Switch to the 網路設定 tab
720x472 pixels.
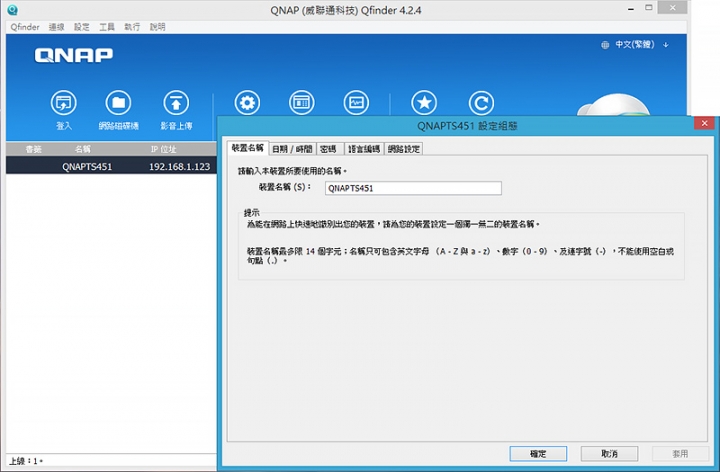404,149
